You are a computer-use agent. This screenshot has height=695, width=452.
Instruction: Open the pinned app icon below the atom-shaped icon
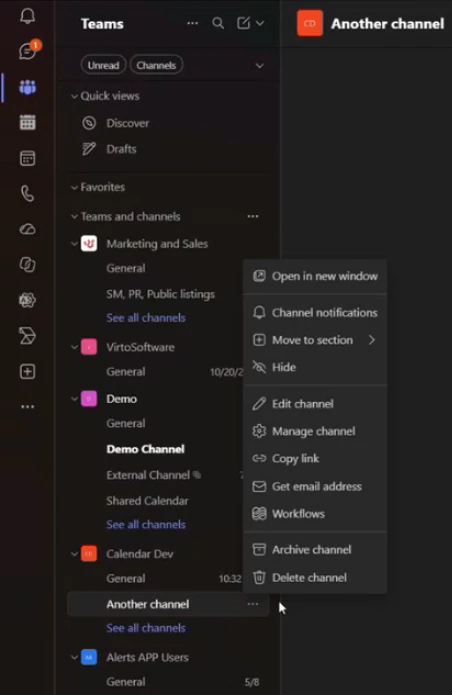point(27,336)
